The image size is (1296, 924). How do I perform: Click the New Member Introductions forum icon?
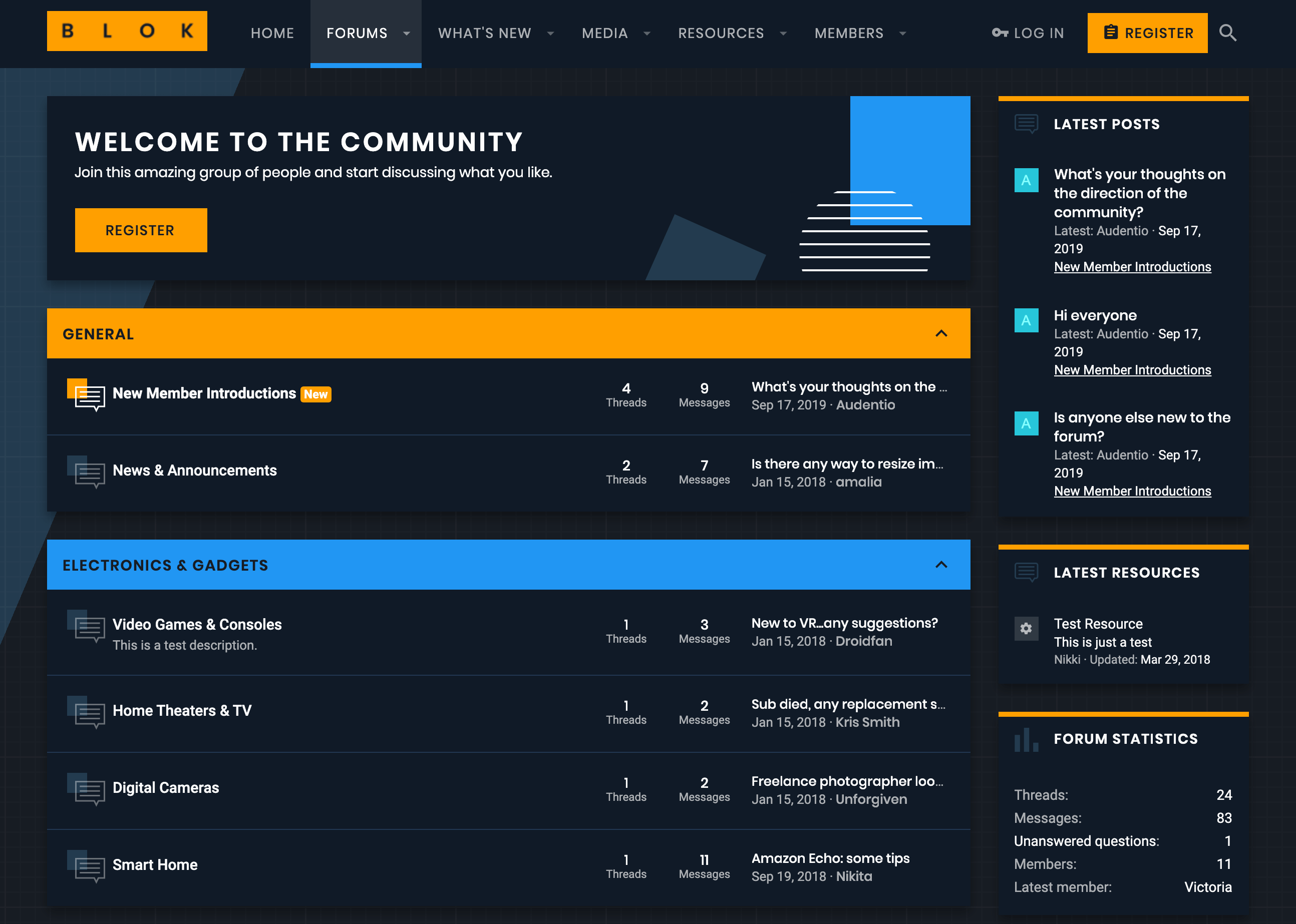(87, 394)
